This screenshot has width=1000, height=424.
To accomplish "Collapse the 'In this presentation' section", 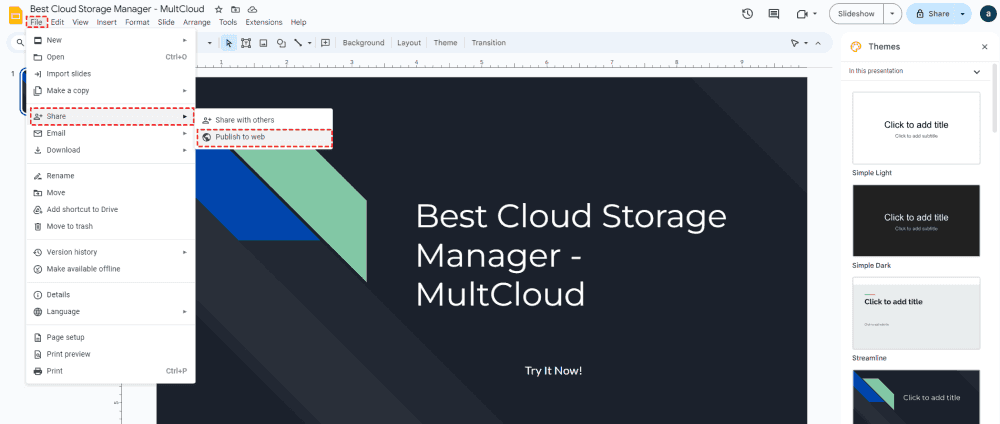I will coord(976,71).
